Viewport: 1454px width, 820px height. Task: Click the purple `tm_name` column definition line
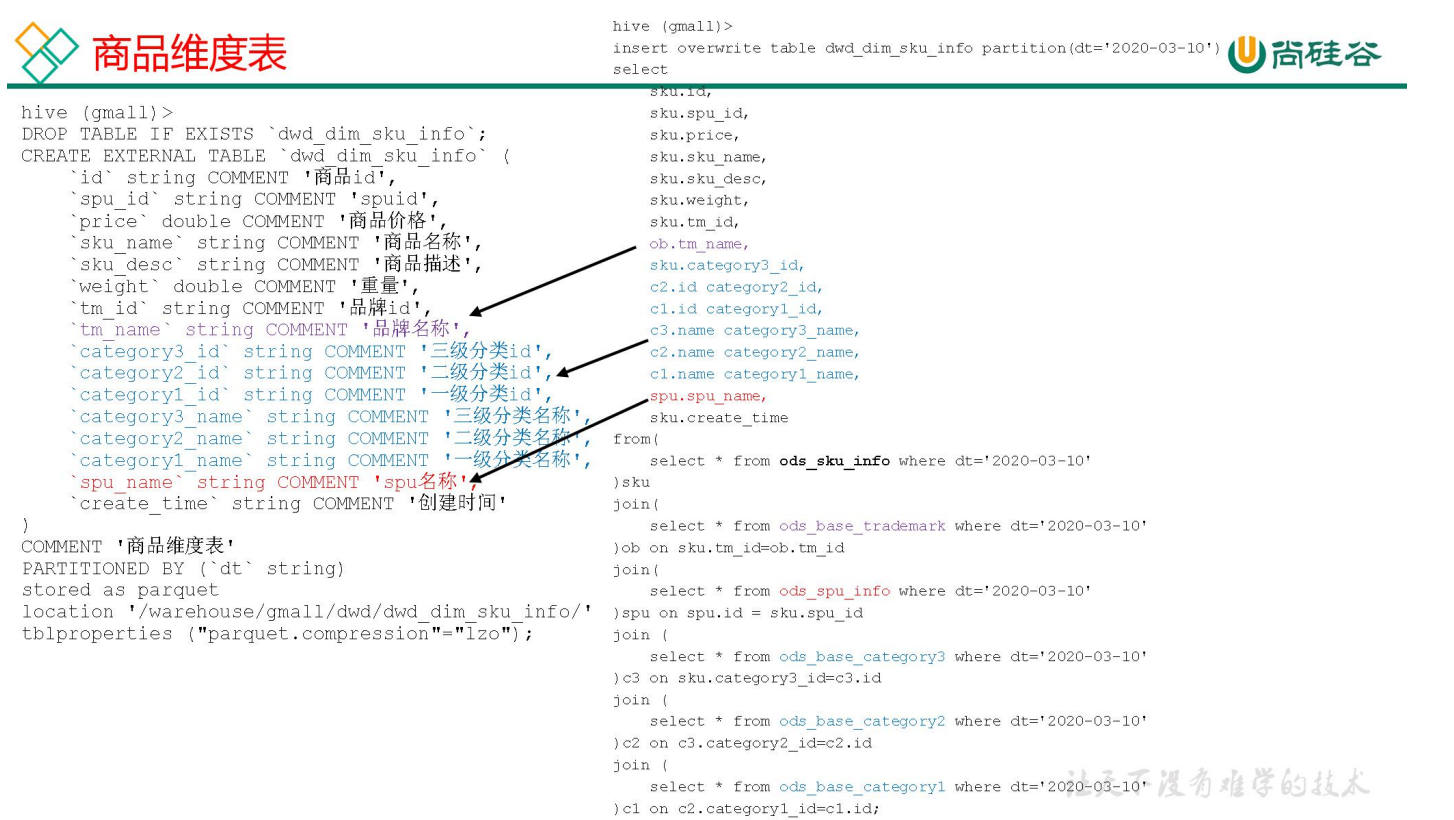(269, 330)
